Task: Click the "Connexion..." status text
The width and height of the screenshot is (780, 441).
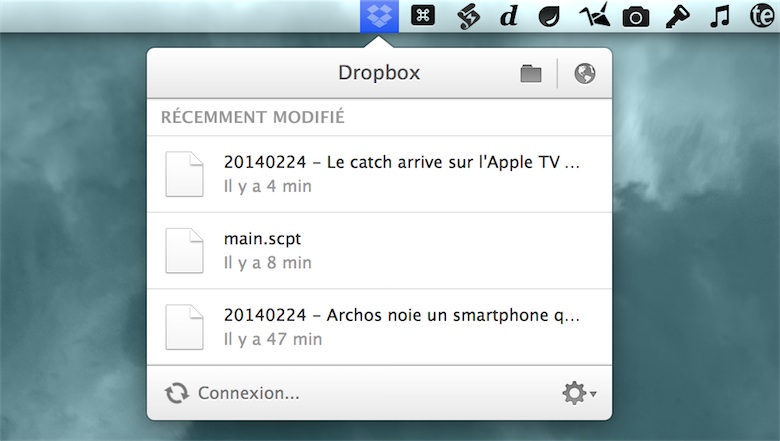Action: click(249, 393)
